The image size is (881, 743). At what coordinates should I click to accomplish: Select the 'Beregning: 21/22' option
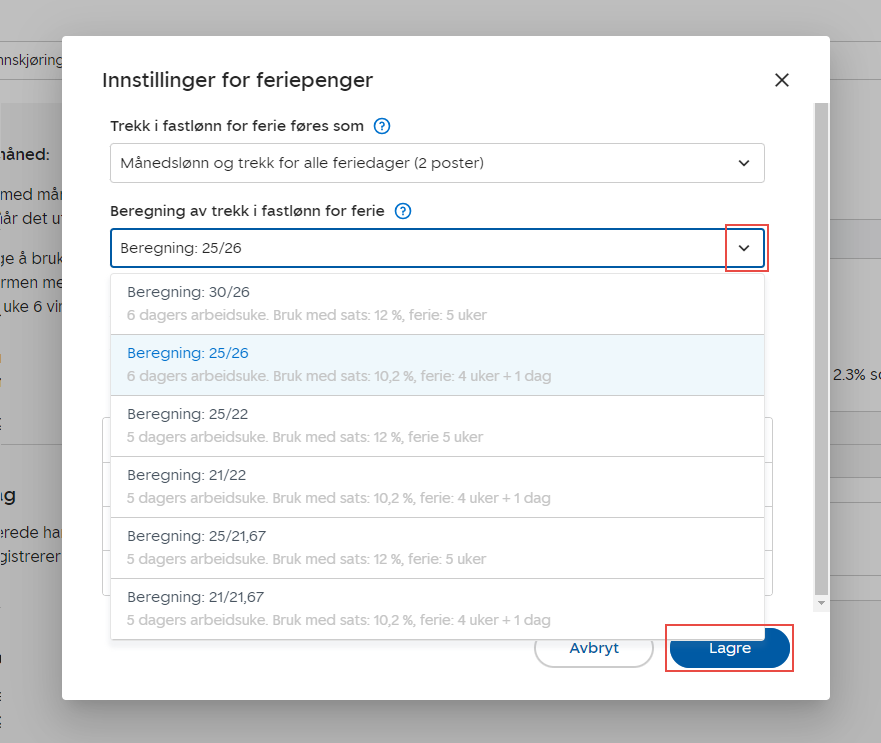click(x=436, y=487)
